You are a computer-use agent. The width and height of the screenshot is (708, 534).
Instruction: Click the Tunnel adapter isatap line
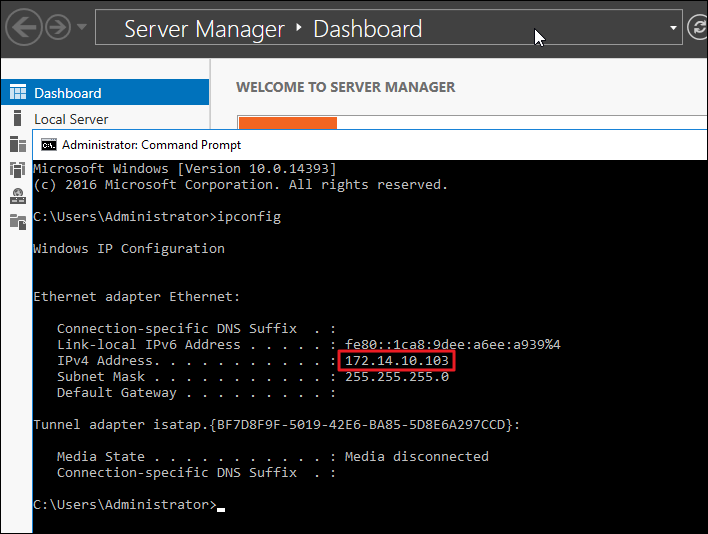tap(276, 425)
